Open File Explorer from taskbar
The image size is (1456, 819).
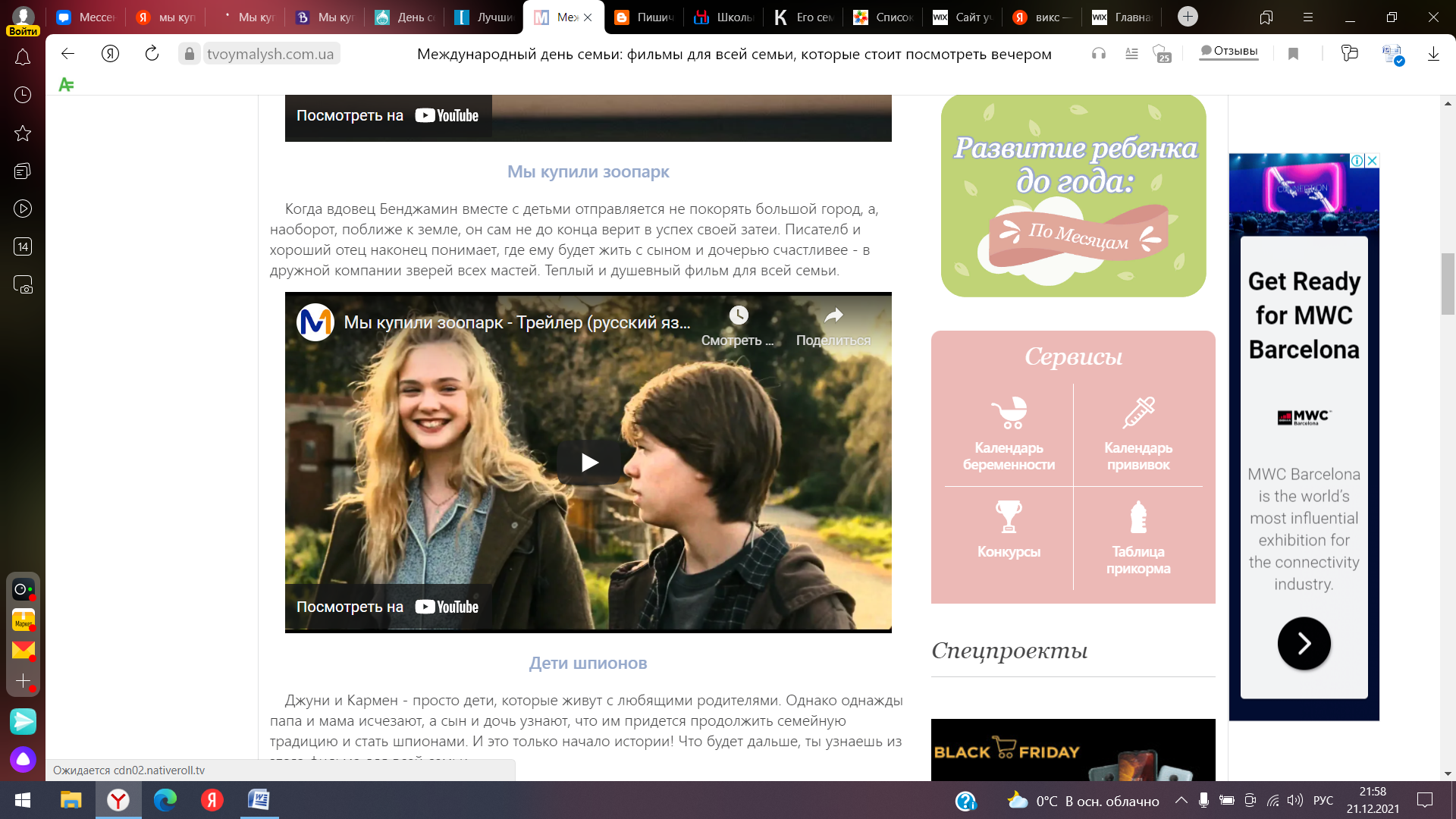[71, 800]
